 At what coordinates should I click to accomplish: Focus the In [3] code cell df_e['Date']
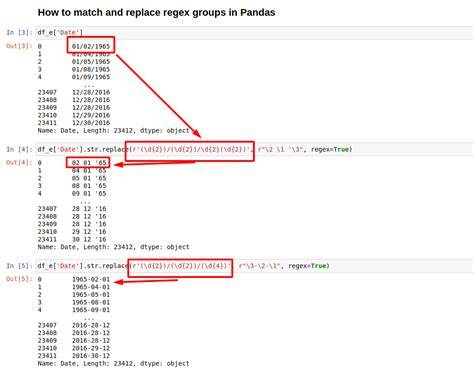point(255,33)
